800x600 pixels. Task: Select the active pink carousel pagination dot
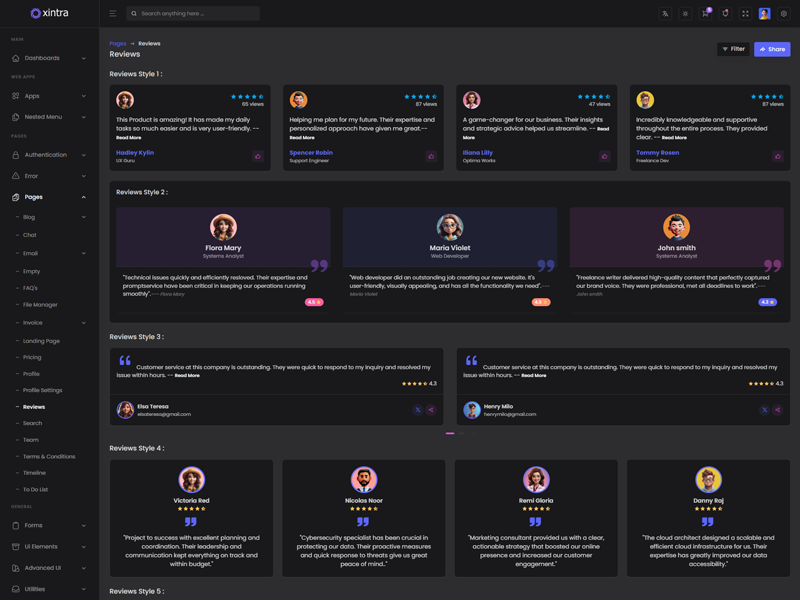click(450, 433)
